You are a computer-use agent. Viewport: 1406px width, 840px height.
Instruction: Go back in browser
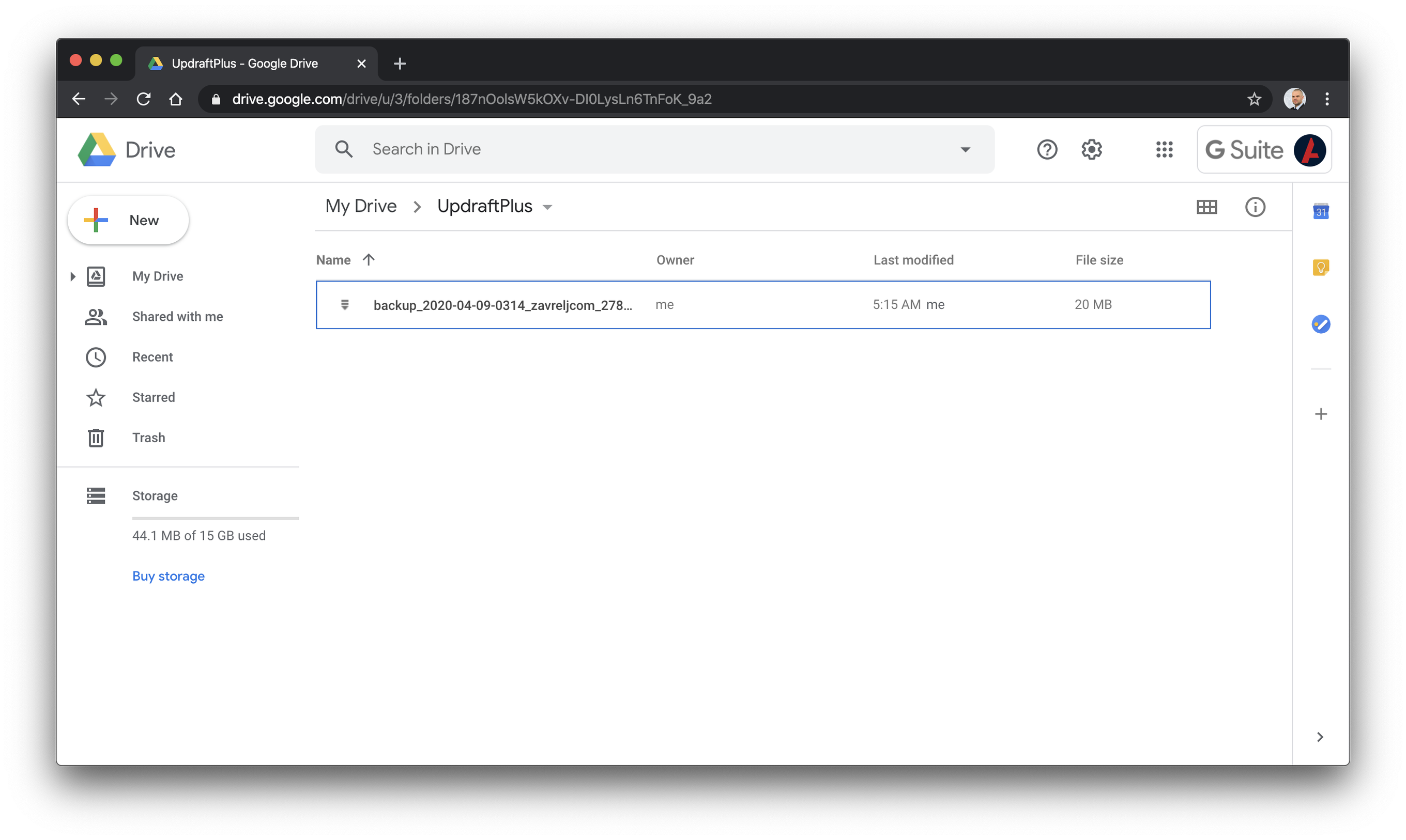tap(79, 99)
